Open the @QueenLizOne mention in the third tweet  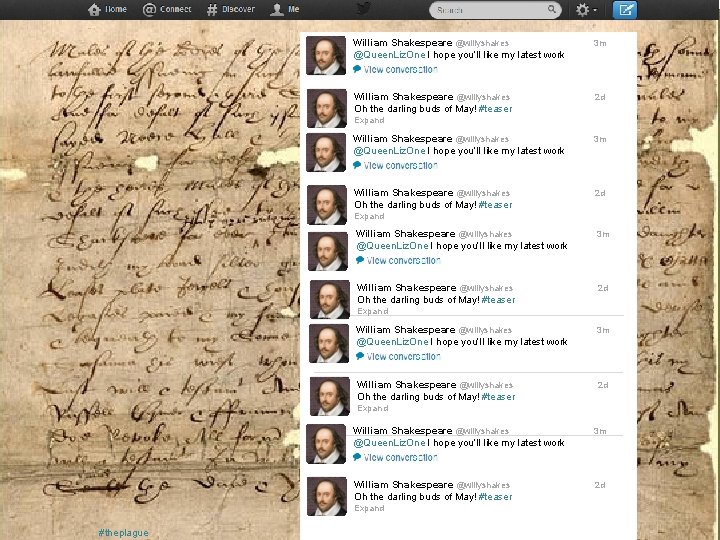click(389, 151)
